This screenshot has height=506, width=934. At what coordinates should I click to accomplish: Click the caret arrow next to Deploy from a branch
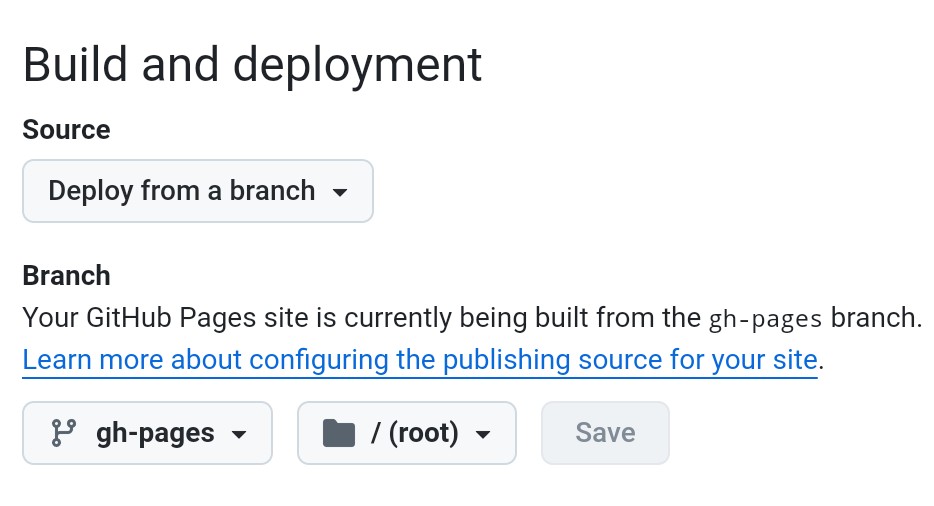(340, 192)
